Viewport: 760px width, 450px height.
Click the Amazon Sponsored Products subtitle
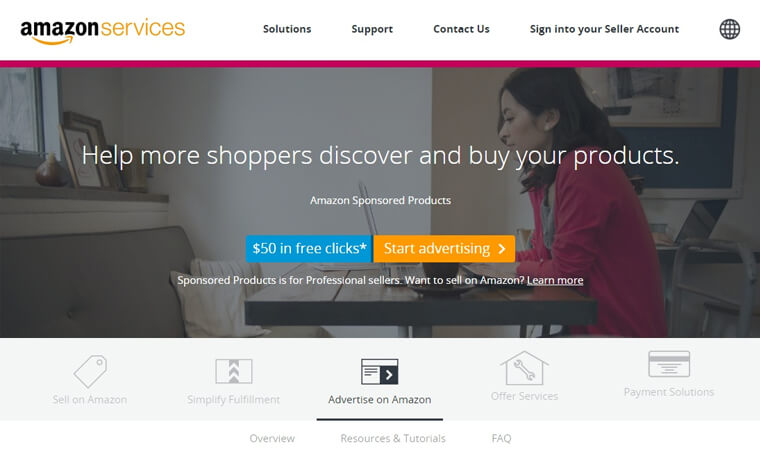click(380, 200)
